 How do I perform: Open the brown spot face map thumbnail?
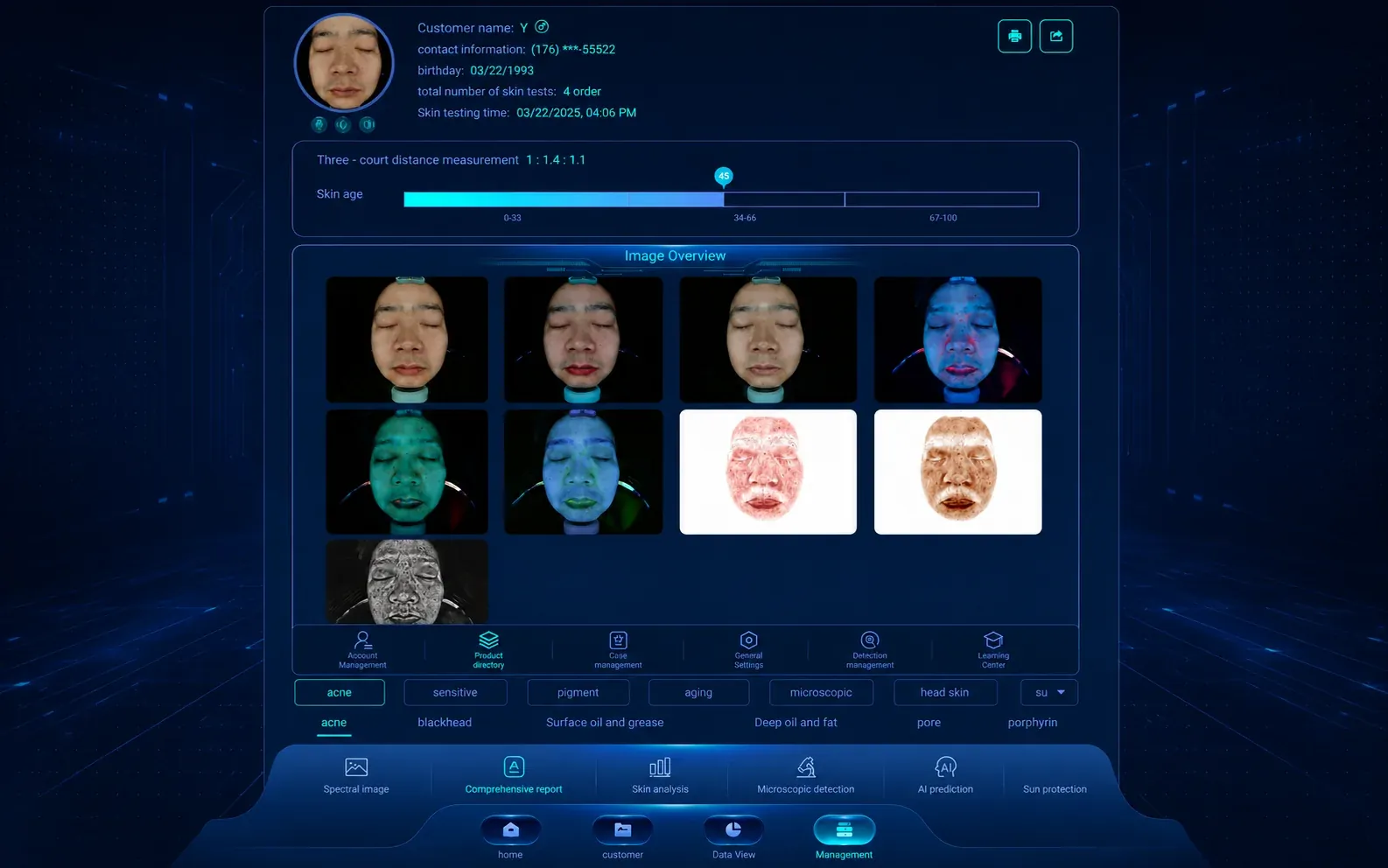[x=957, y=472]
